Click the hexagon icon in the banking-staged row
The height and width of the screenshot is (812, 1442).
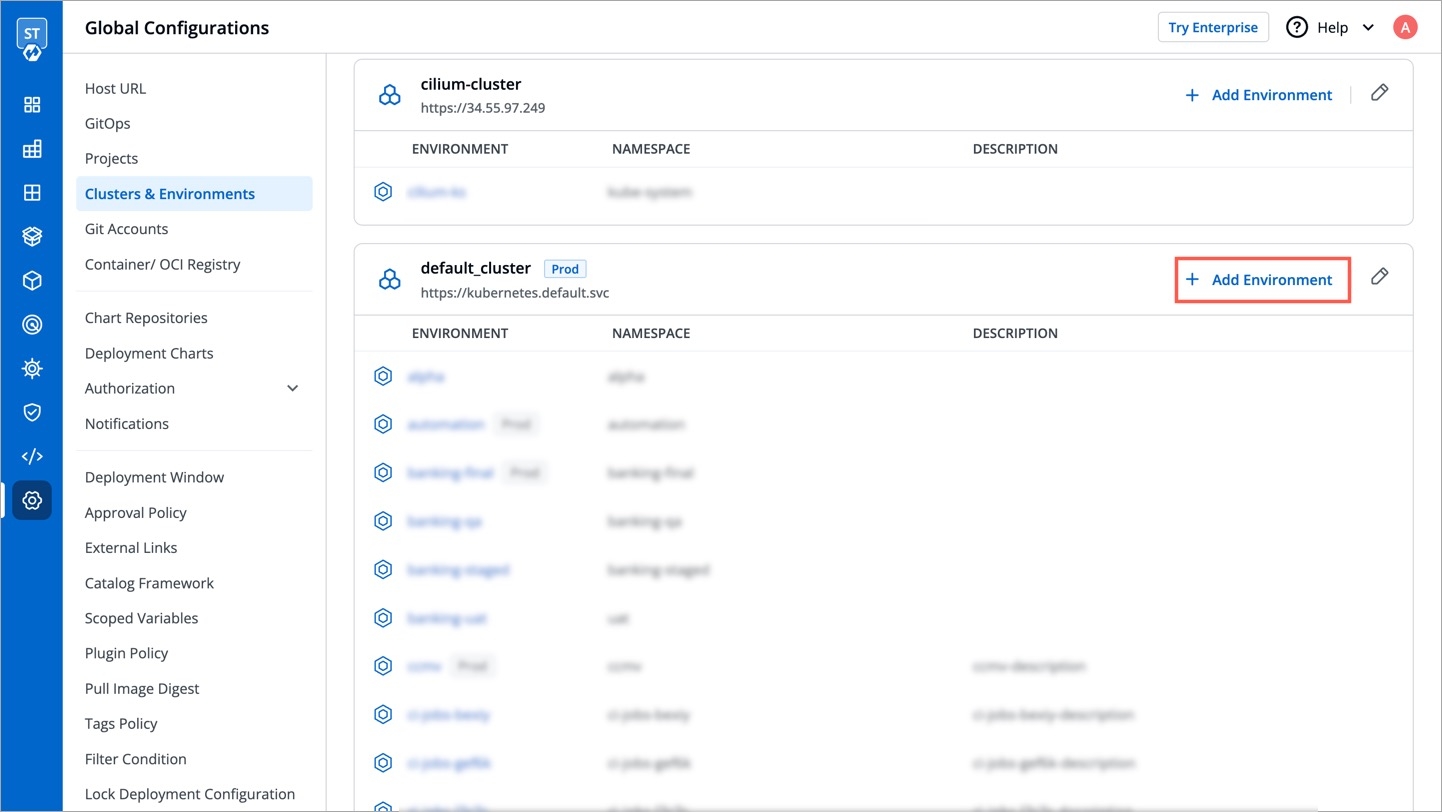(x=383, y=569)
